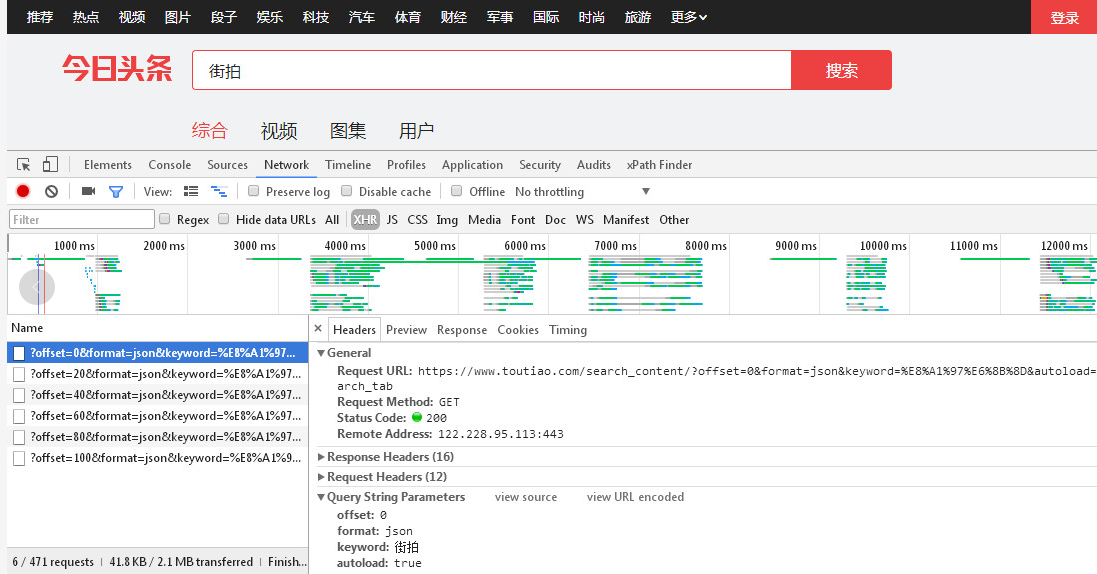Focus the network Filter input field
The image size is (1097, 574).
[82, 219]
